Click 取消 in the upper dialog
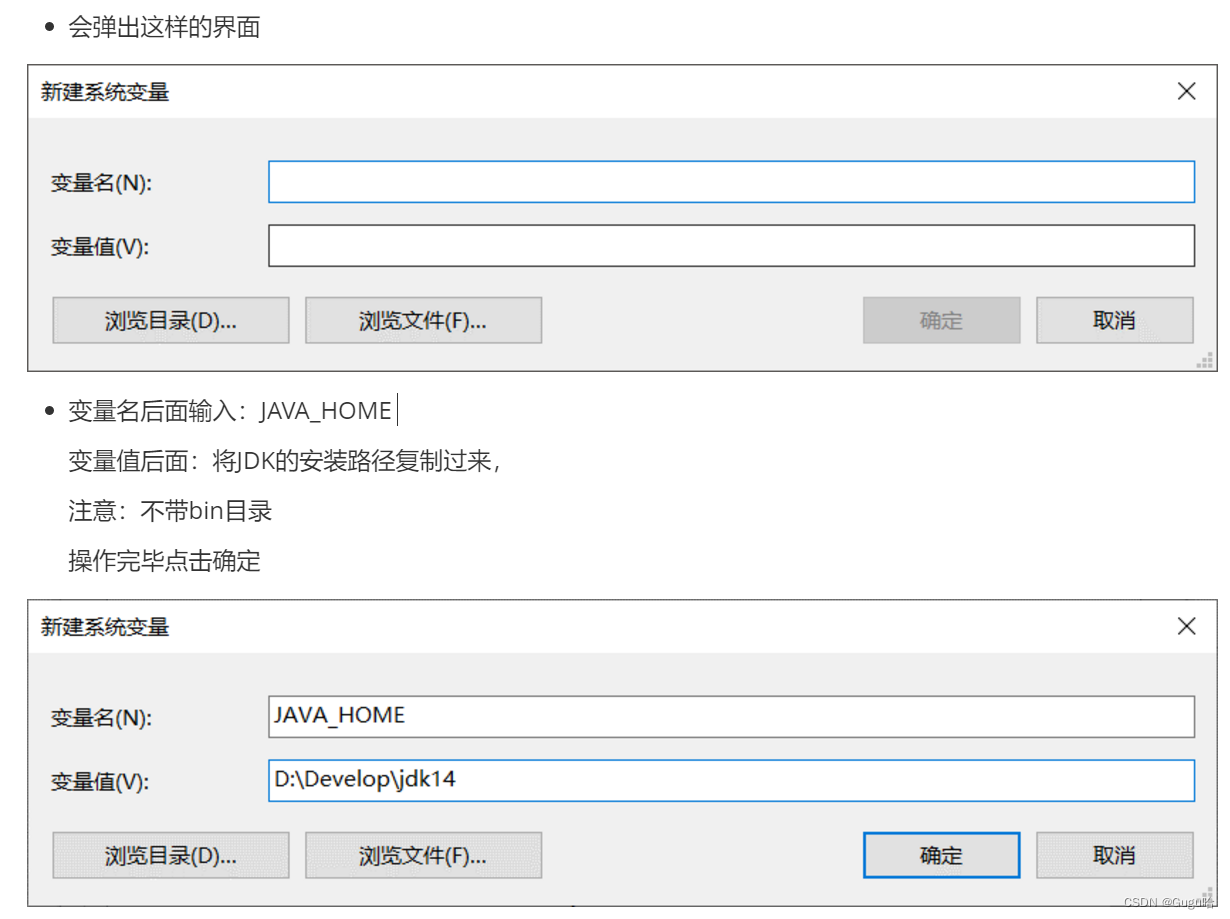The height and width of the screenshot is (919, 1230). tap(1114, 321)
